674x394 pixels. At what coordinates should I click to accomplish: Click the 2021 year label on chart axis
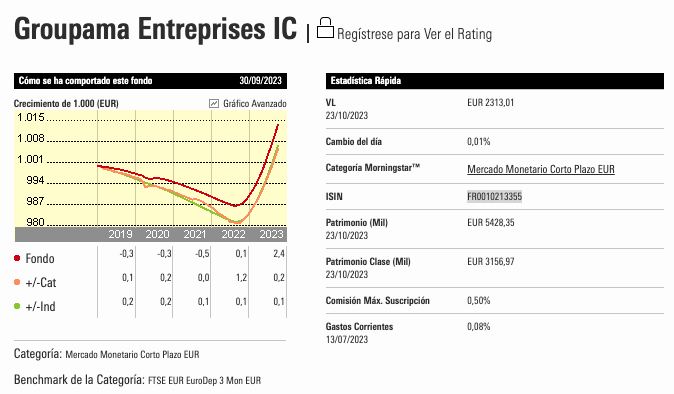click(x=195, y=234)
